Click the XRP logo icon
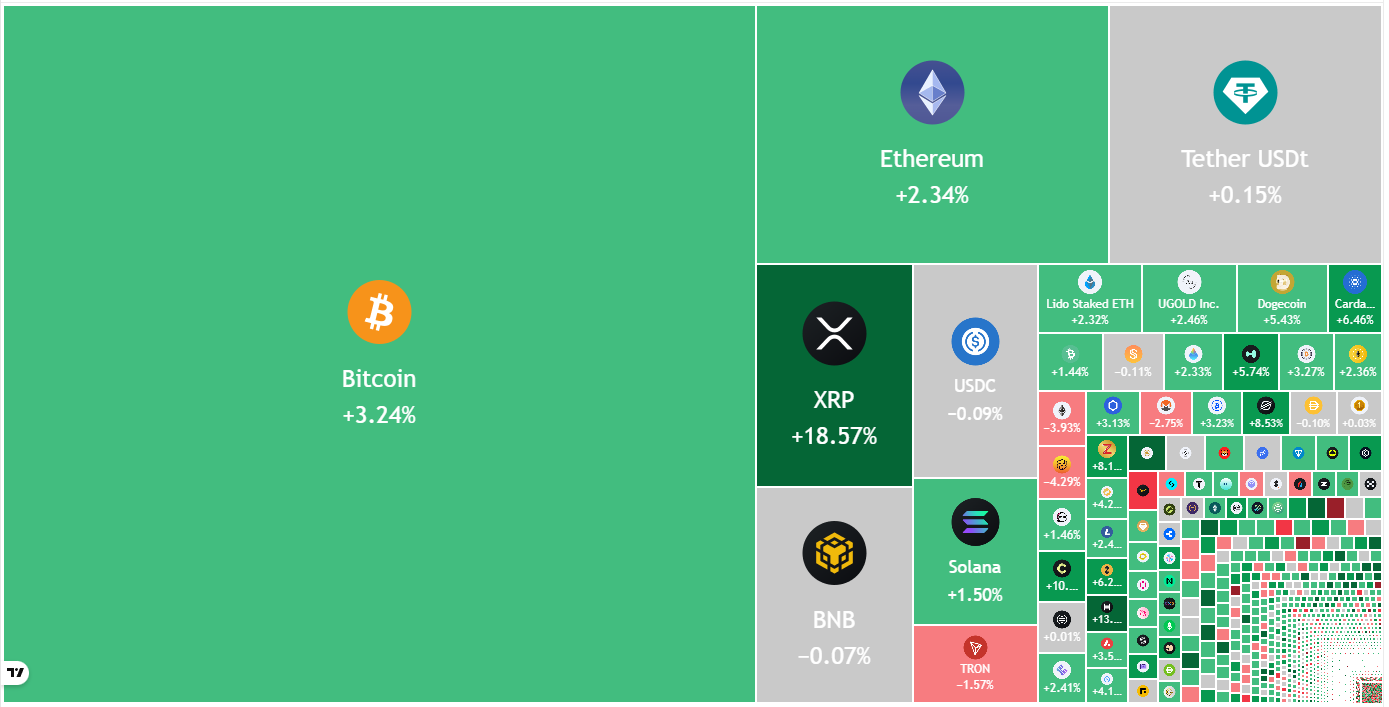The height and width of the screenshot is (707, 1389). tap(834, 333)
